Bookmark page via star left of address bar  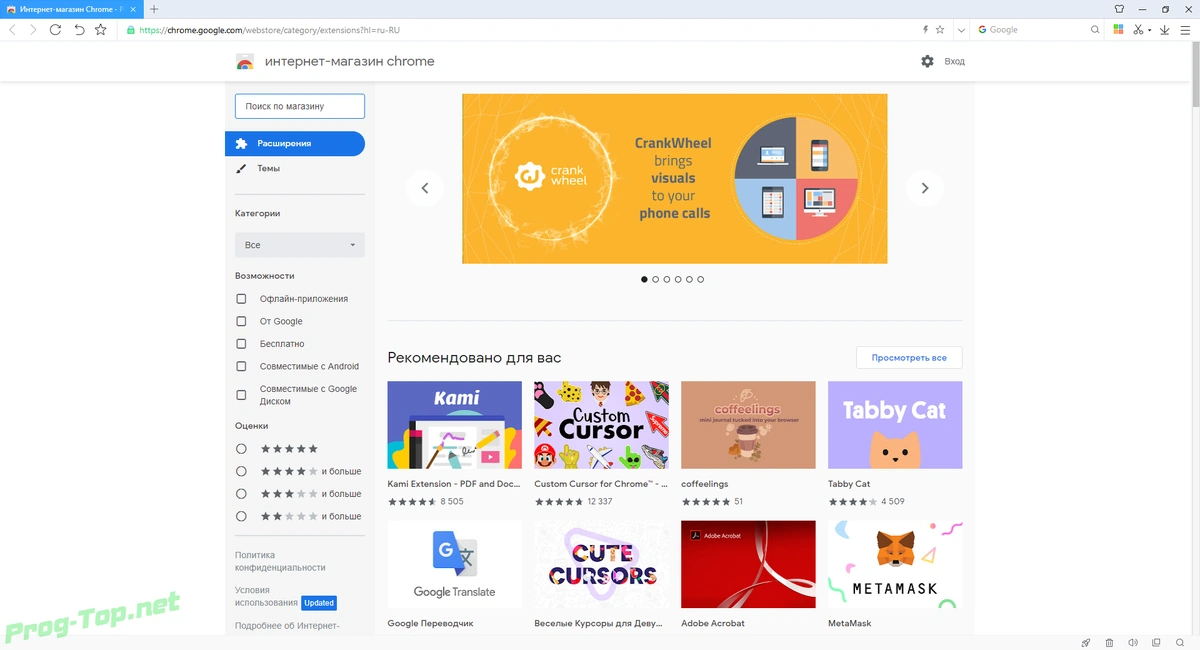[101, 30]
